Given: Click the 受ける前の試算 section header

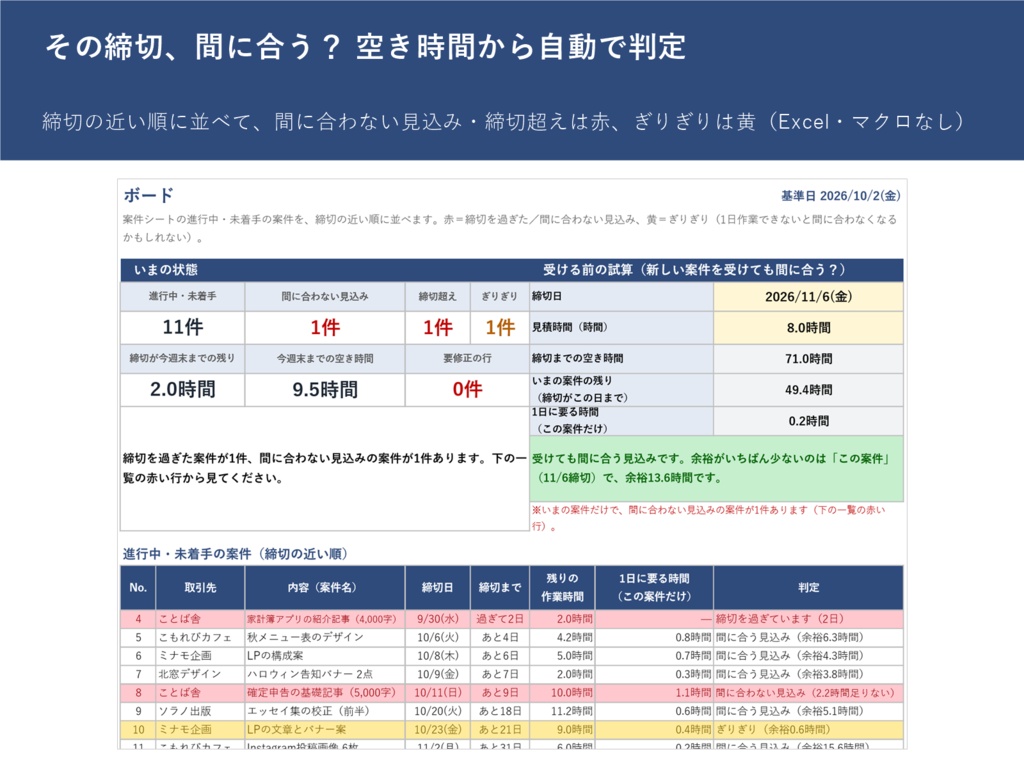Looking at the screenshot, I should pyautogui.click(x=694, y=270).
